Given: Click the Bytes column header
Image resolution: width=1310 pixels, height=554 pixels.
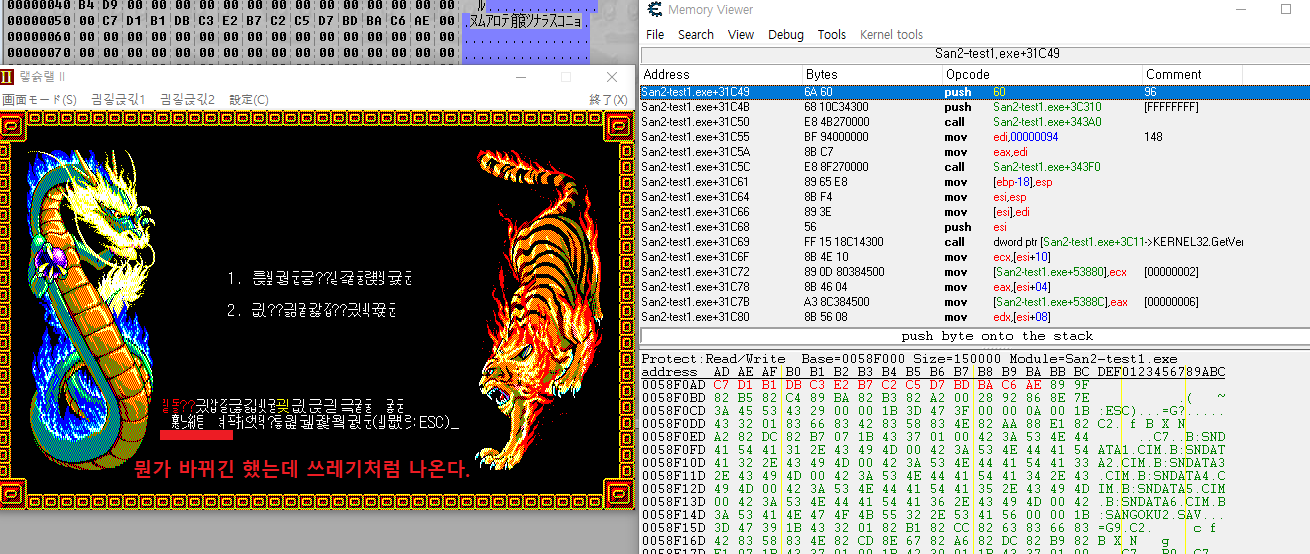Looking at the screenshot, I should (872, 74).
